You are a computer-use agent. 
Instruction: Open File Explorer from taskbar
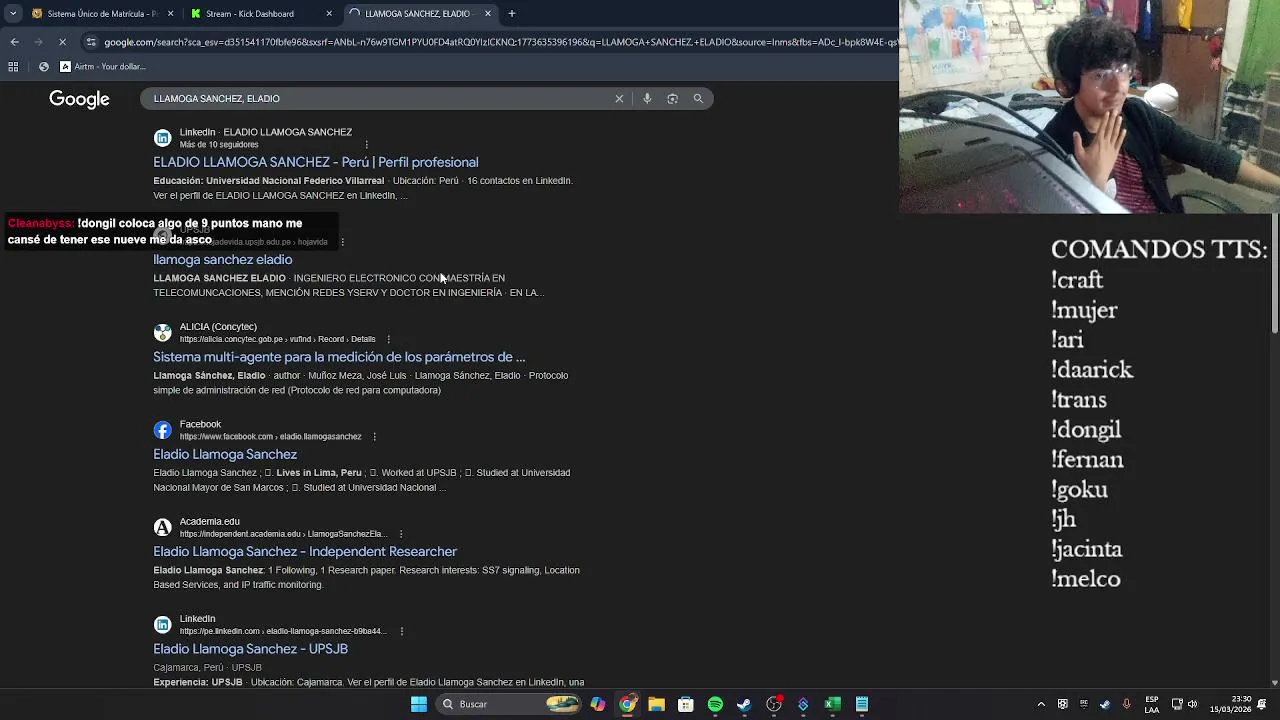click(656, 704)
